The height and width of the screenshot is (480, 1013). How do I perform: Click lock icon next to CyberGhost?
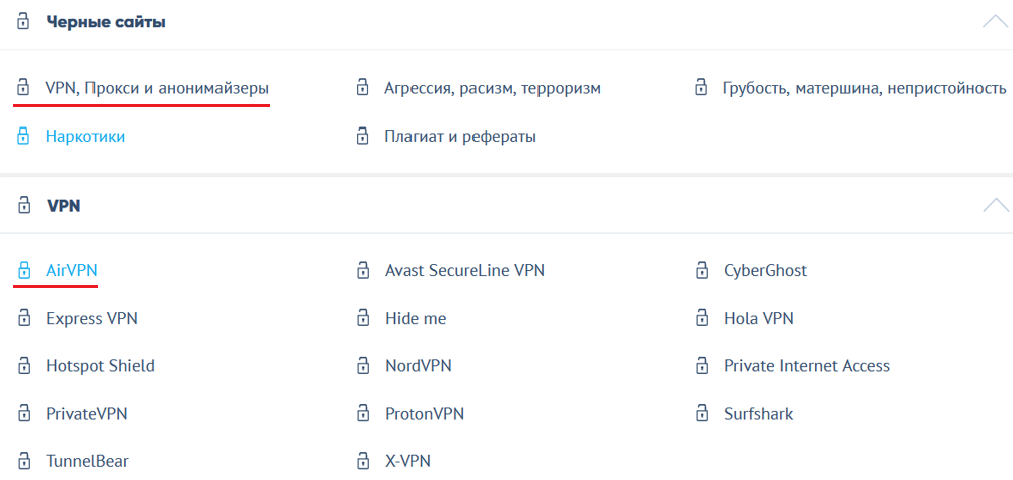pyautogui.click(x=702, y=270)
